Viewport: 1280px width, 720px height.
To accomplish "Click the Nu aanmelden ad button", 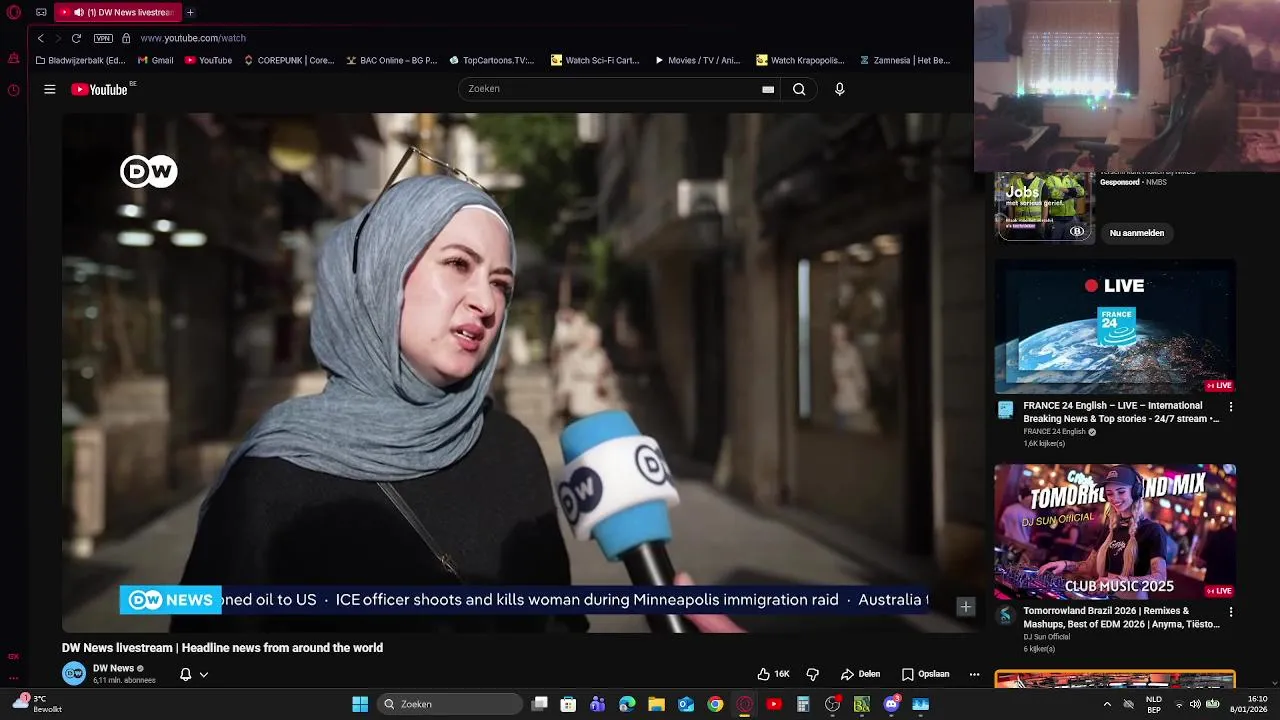I will pyautogui.click(x=1137, y=233).
